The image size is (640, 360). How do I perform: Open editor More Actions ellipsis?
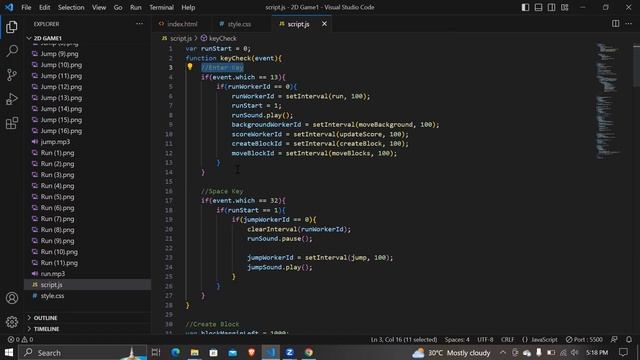pyautogui.click(x=629, y=24)
